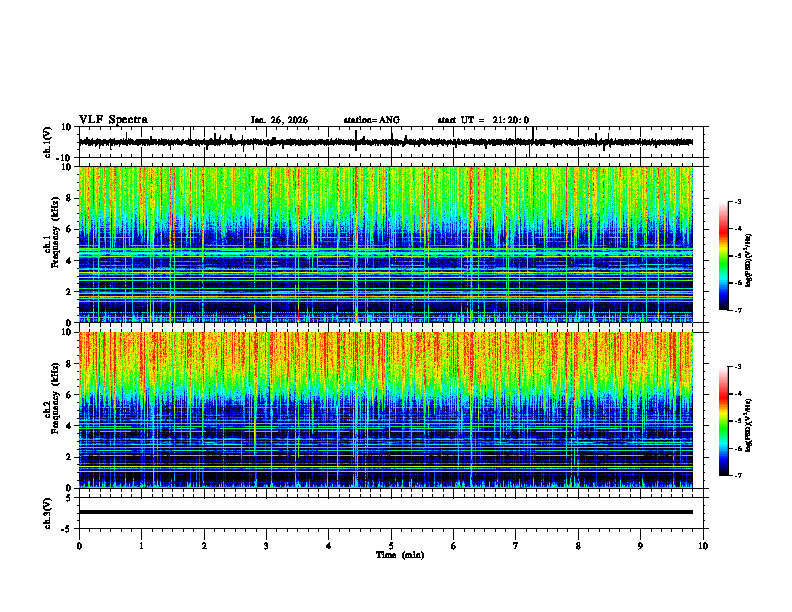Click the "-7" label on ch.1 colorbar
This screenshot has height=612, width=792.
(738, 310)
